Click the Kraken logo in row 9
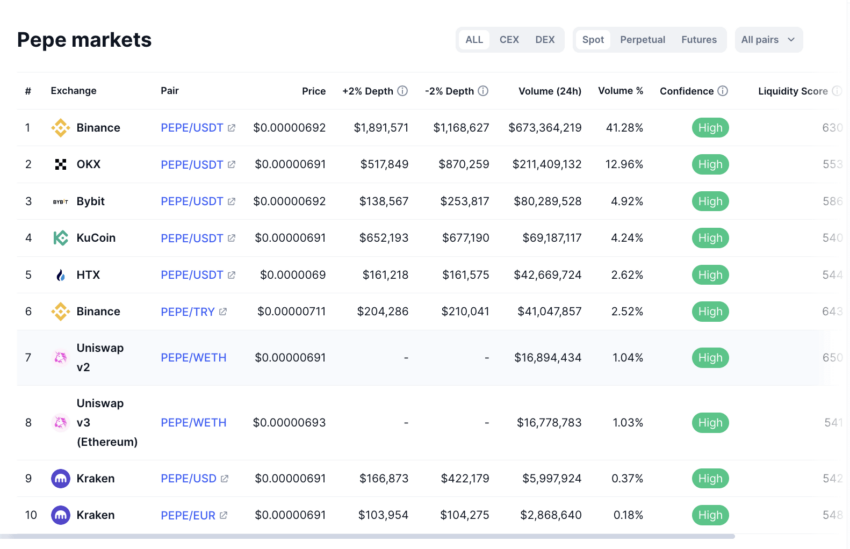The image size is (850, 549). pyautogui.click(x=60, y=479)
